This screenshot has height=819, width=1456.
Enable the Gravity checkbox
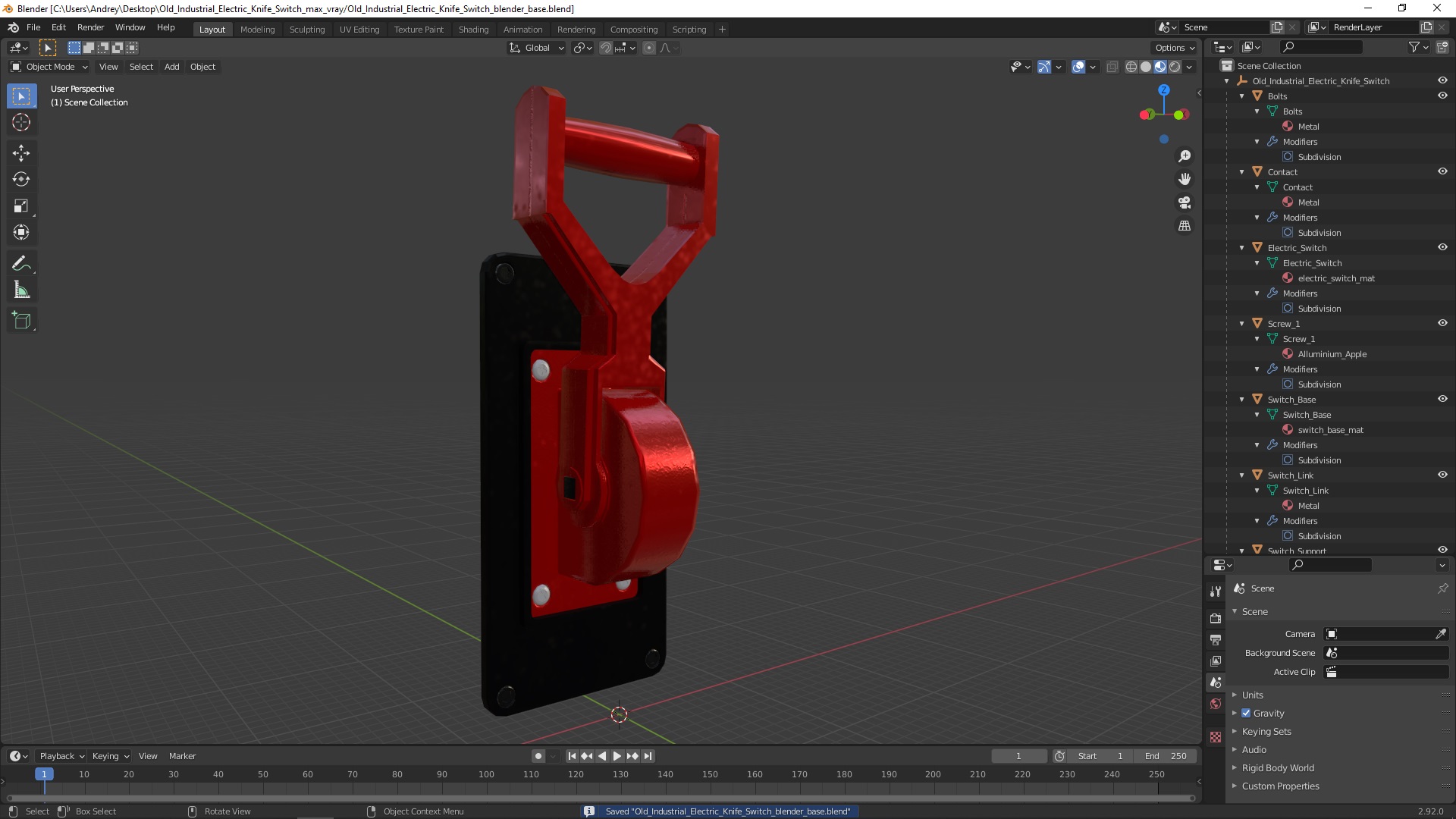pyautogui.click(x=1246, y=713)
